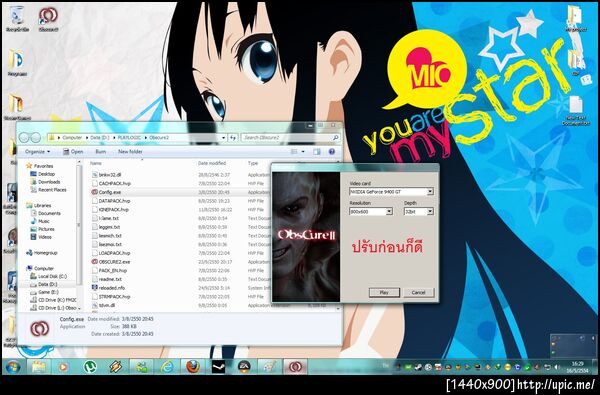Open Windows Explorer from the taskbar
This screenshot has width=600, height=395.
(39, 367)
